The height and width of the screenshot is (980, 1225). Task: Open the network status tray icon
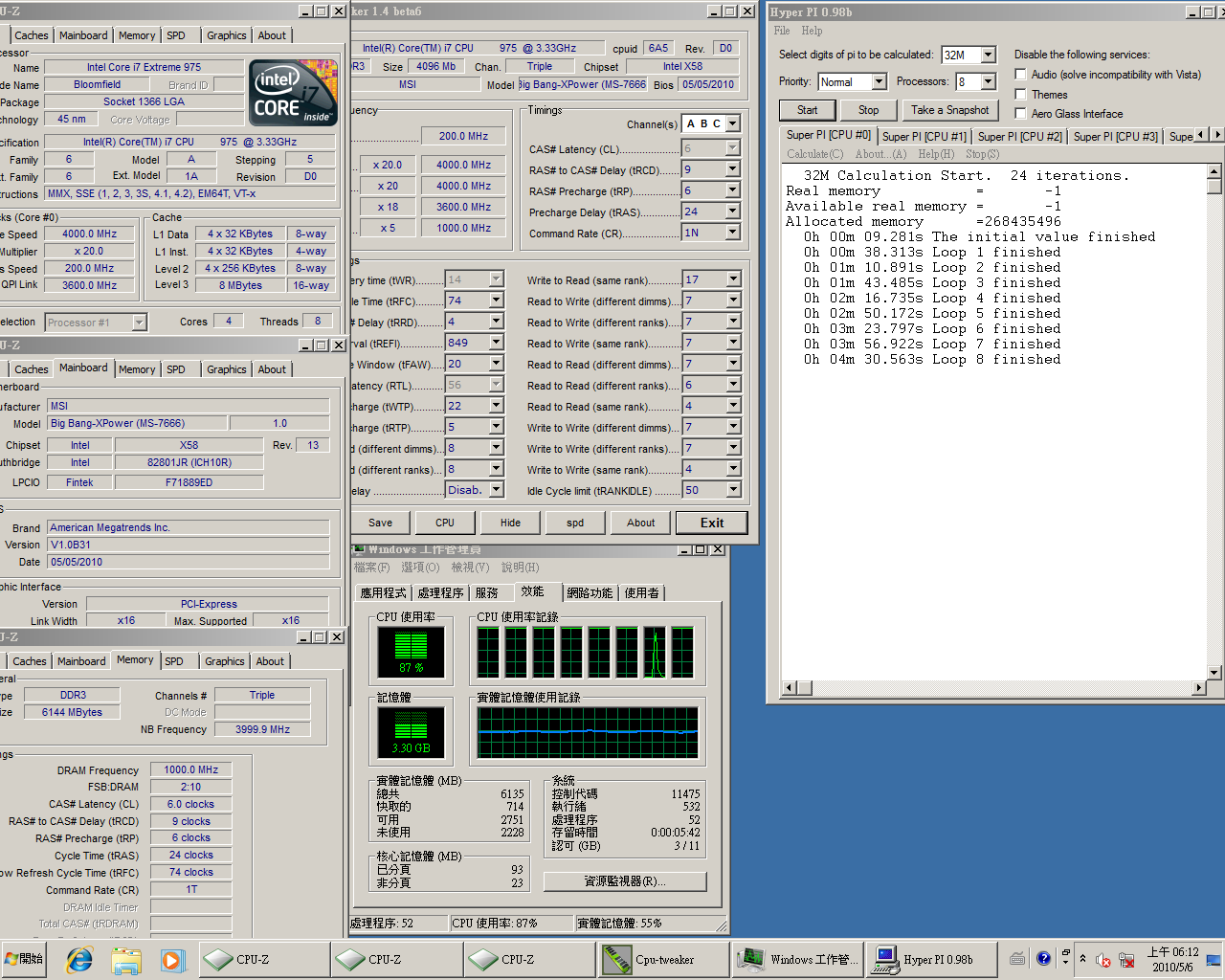point(1126,960)
